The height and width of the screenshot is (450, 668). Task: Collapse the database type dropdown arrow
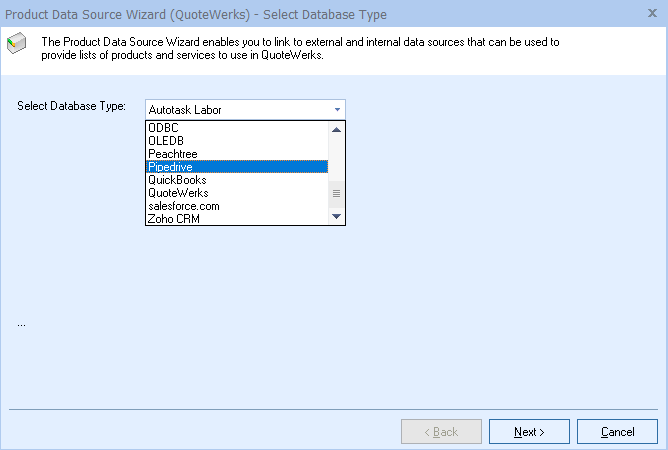pyautogui.click(x=337, y=108)
